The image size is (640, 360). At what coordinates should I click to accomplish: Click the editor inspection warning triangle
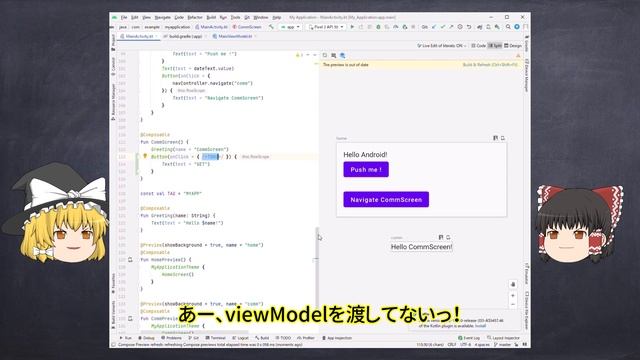pyautogui.click(x=298, y=55)
